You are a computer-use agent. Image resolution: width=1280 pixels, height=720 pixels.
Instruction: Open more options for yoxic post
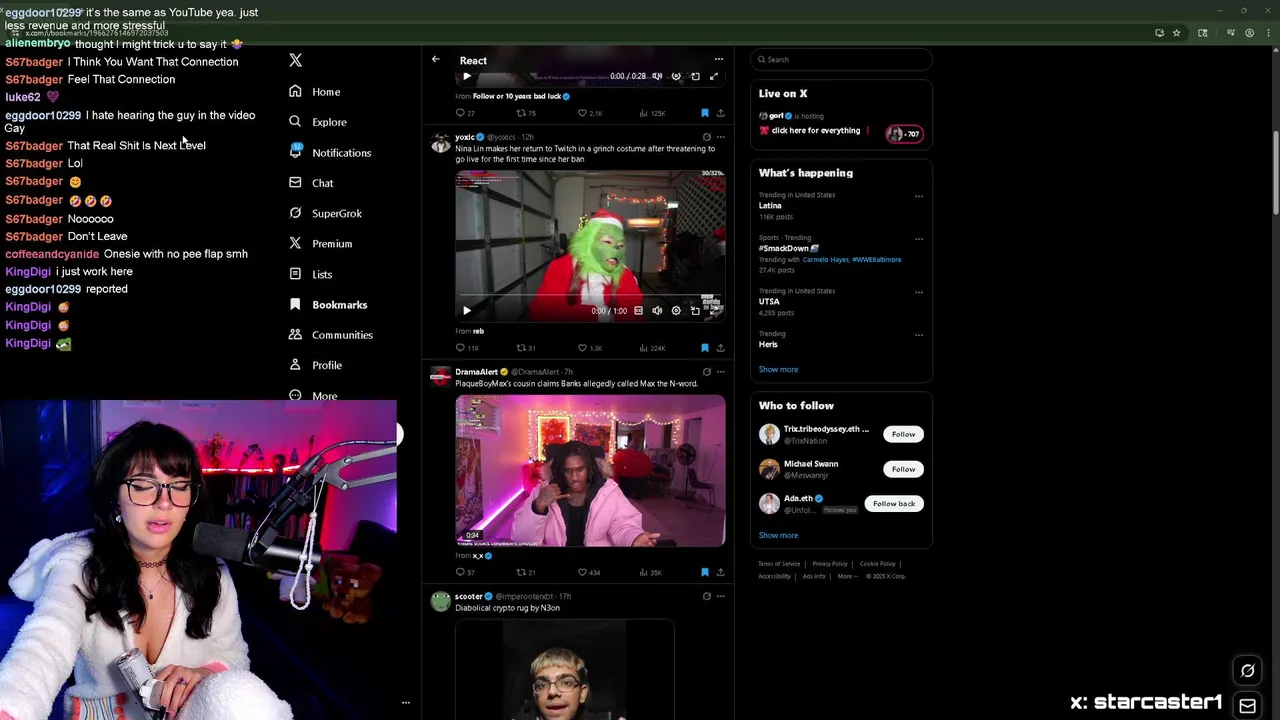[720, 137]
